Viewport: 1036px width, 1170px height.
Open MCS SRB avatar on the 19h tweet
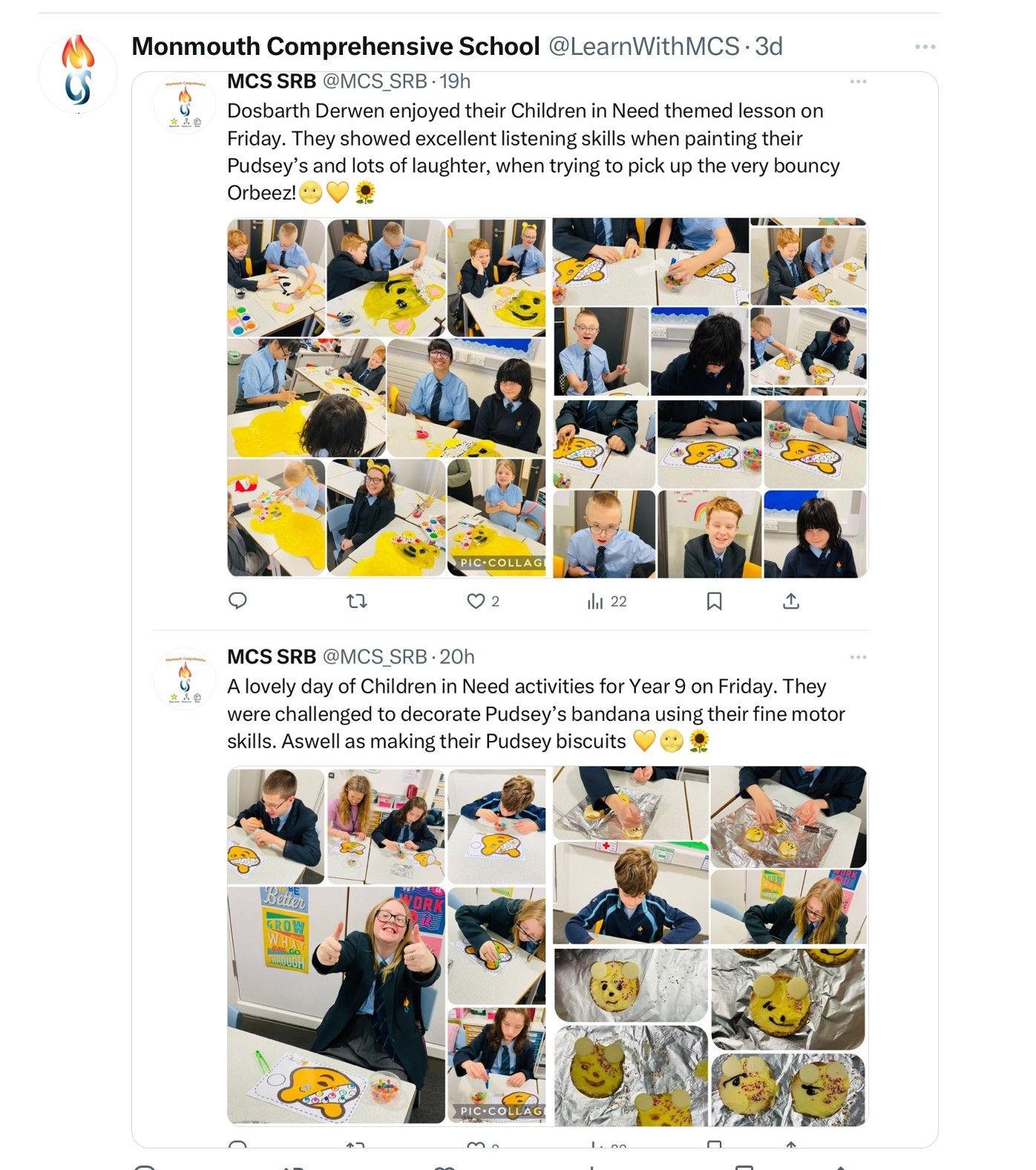point(184,103)
